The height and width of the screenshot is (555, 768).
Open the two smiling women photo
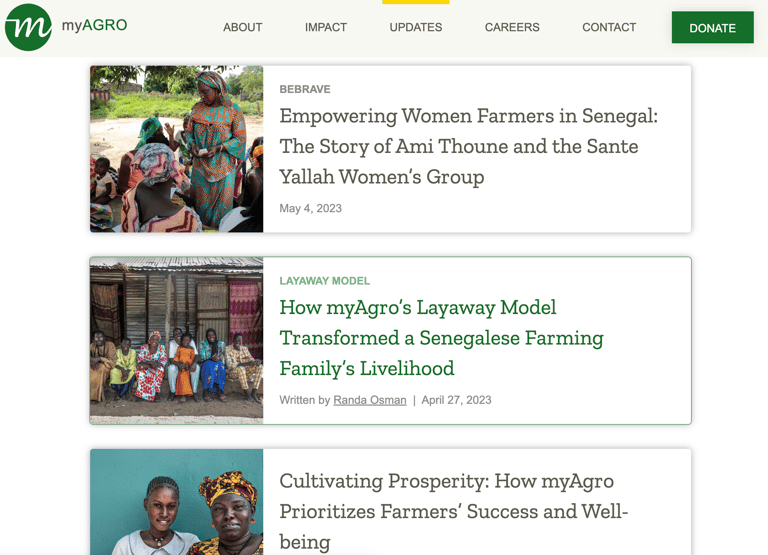point(177,502)
